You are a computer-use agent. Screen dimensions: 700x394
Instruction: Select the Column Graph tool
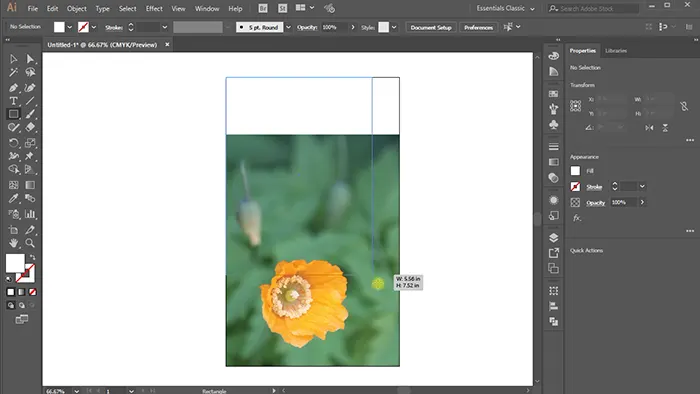[x=30, y=214]
